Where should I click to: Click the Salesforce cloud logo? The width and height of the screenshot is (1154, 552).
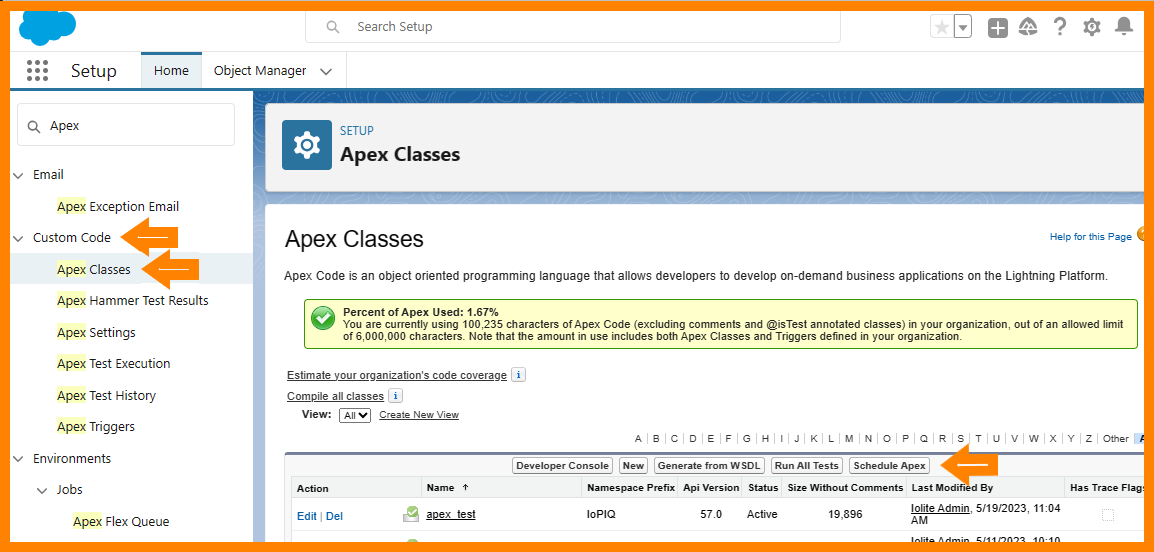click(x=47, y=28)
